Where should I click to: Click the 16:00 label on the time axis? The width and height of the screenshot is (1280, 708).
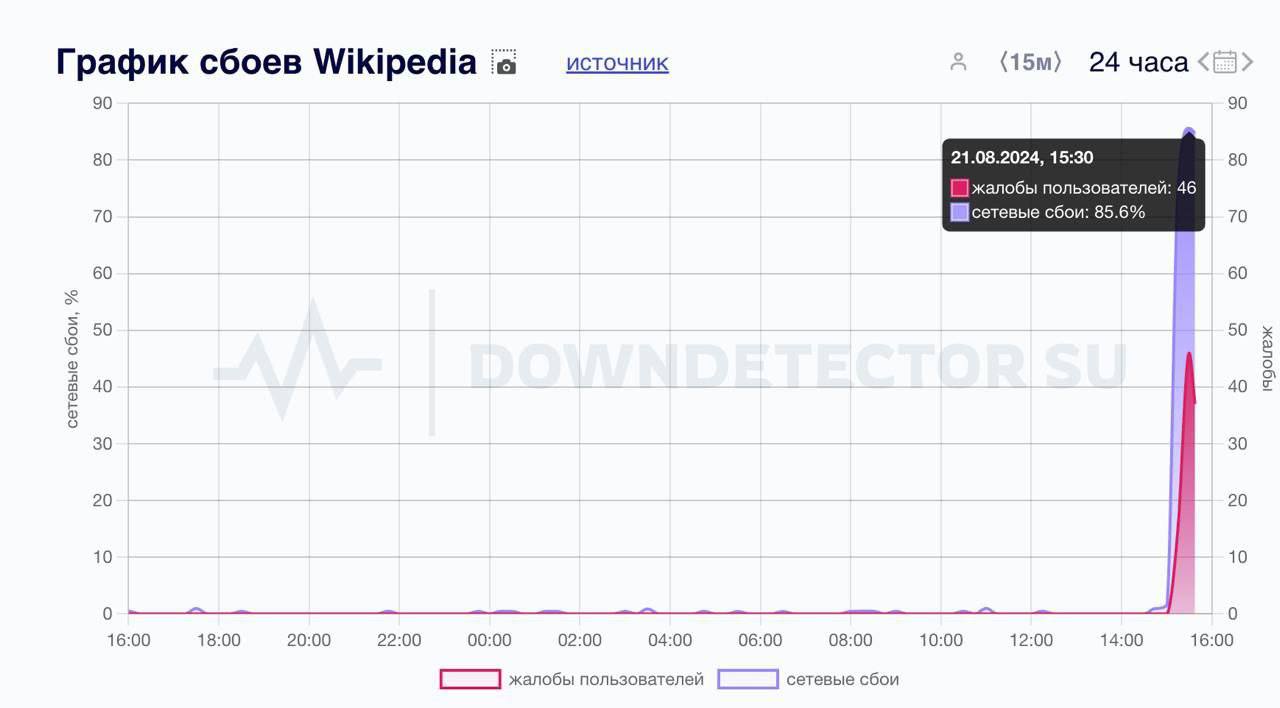pos(129,638)
